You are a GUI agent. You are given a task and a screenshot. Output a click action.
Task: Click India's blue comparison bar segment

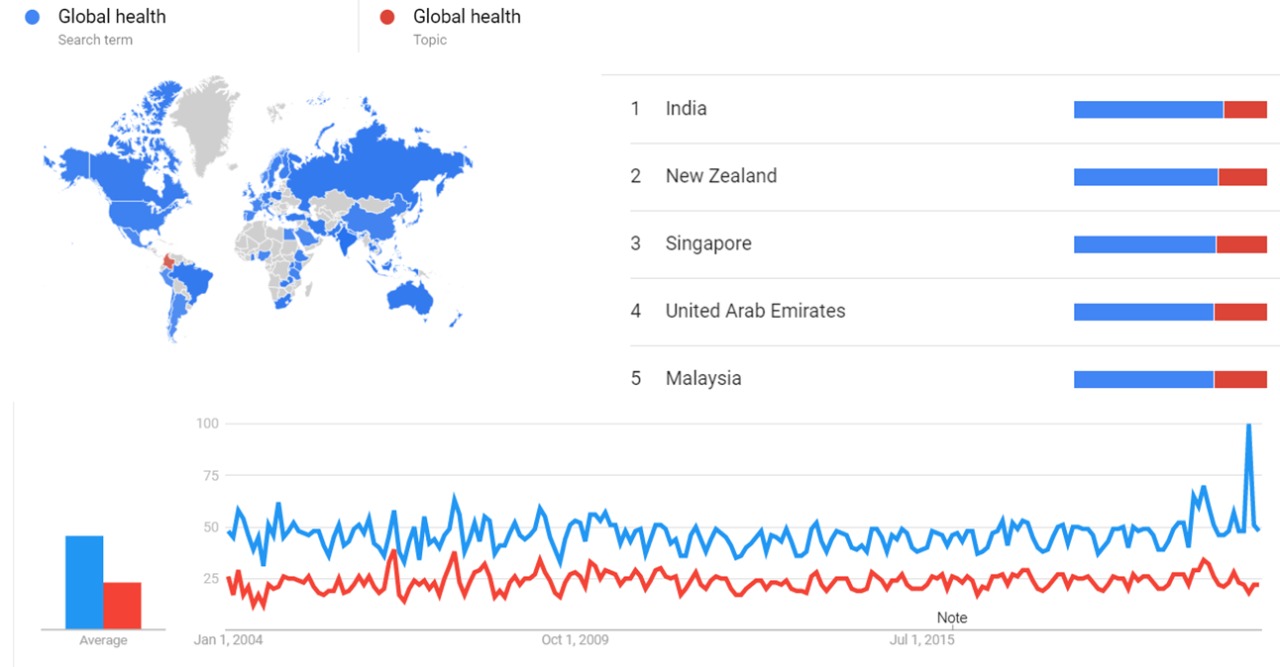[1148, 110]
